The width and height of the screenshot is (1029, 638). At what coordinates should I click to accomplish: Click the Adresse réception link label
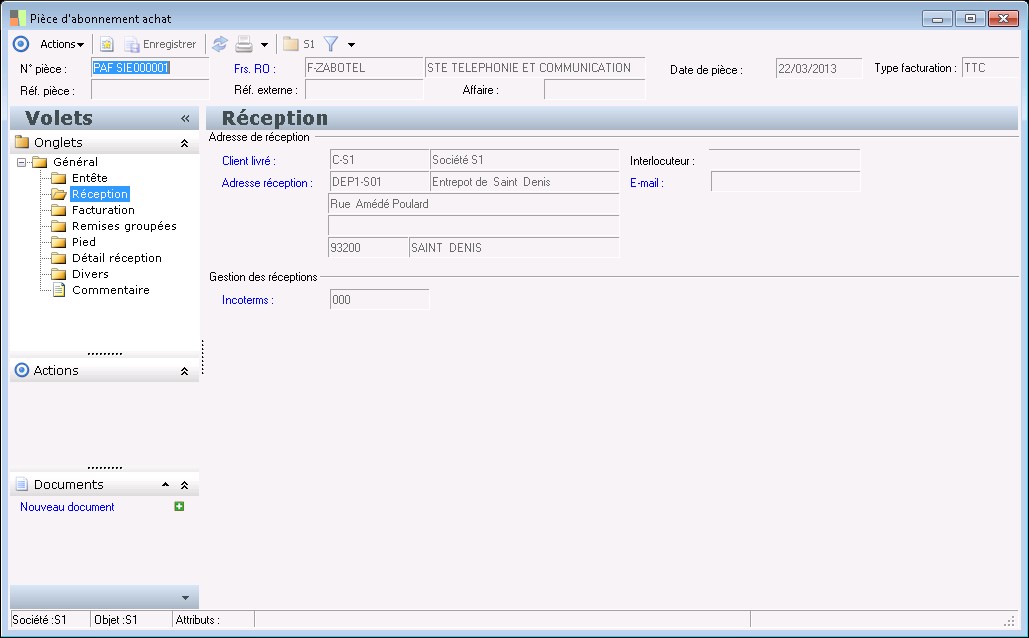click(x=266, y=183)
